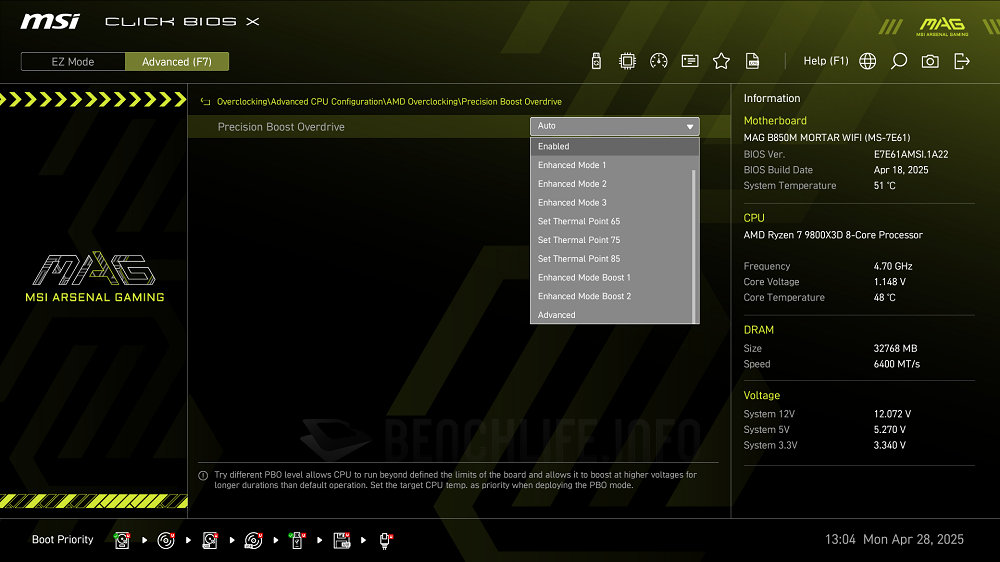Click the exit door icon
1000x562 pixels.
pyautogui.click(x=962, y=61)
